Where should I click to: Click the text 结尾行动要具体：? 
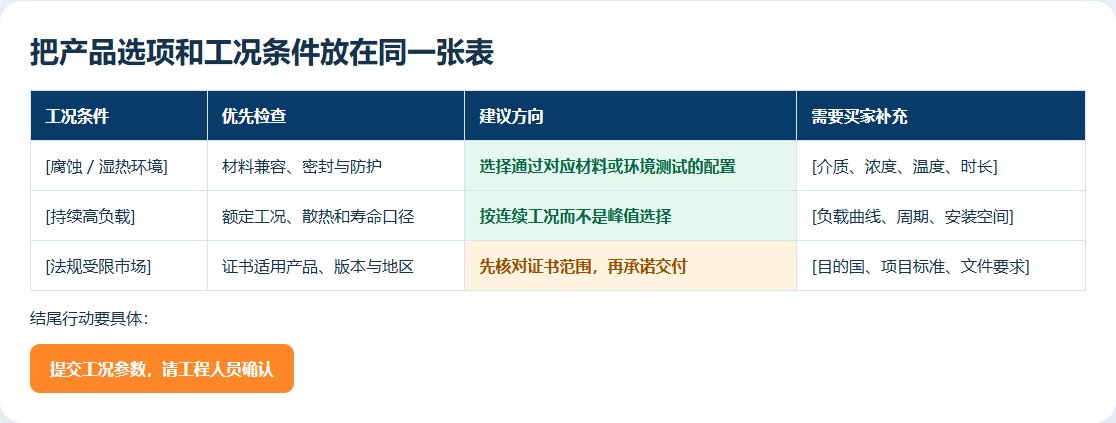[90, 318]
